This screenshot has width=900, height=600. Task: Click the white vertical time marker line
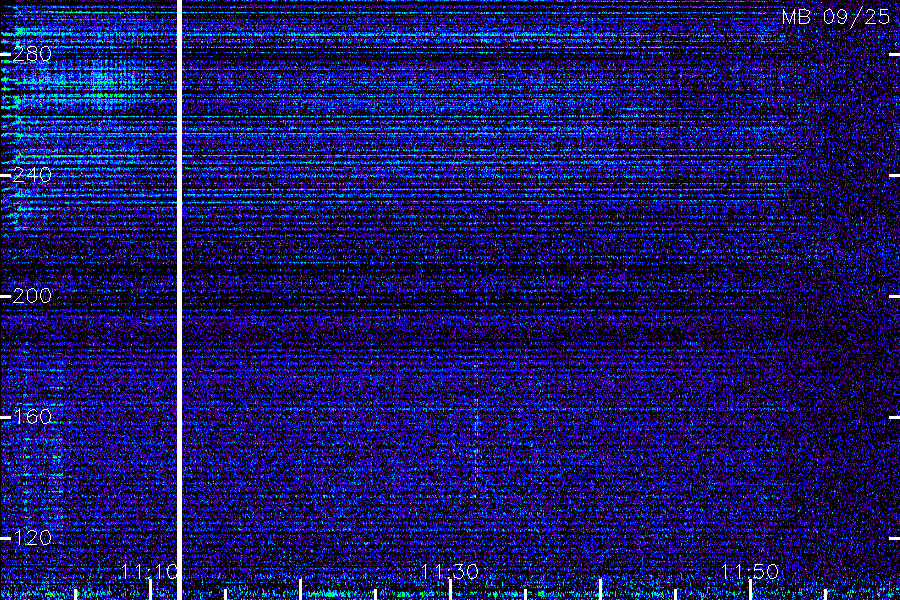179,300
